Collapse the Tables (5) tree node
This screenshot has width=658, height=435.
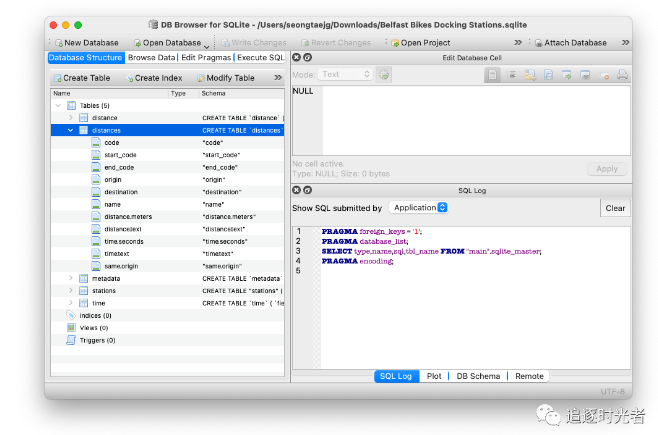pos(58,106)
